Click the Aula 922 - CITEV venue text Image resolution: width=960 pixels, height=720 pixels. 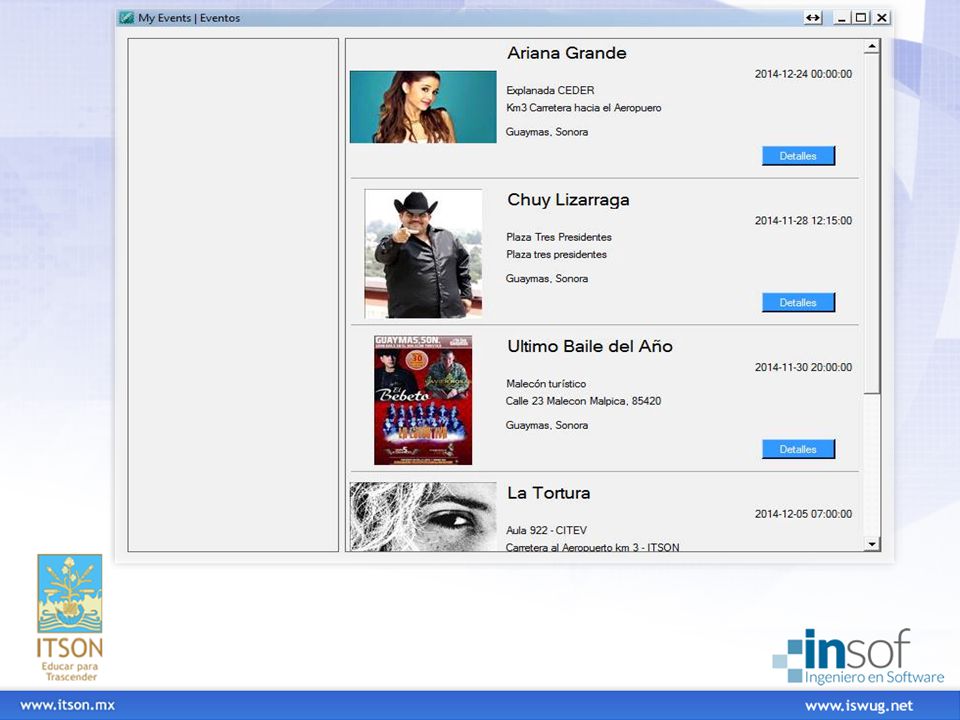[x=546, y=530]
